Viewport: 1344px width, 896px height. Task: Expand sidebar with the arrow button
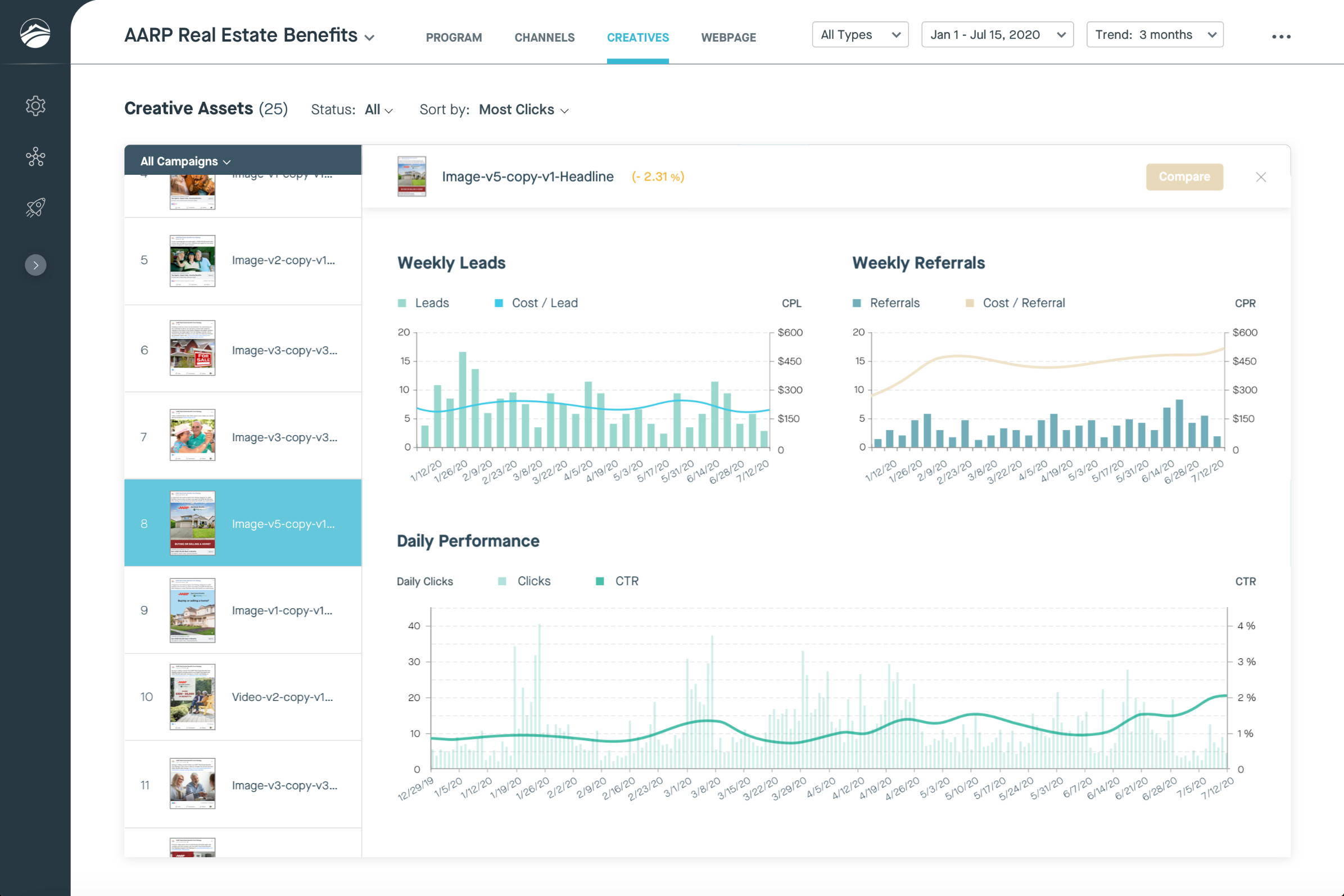pyautogui.click(x=35, y=265)
